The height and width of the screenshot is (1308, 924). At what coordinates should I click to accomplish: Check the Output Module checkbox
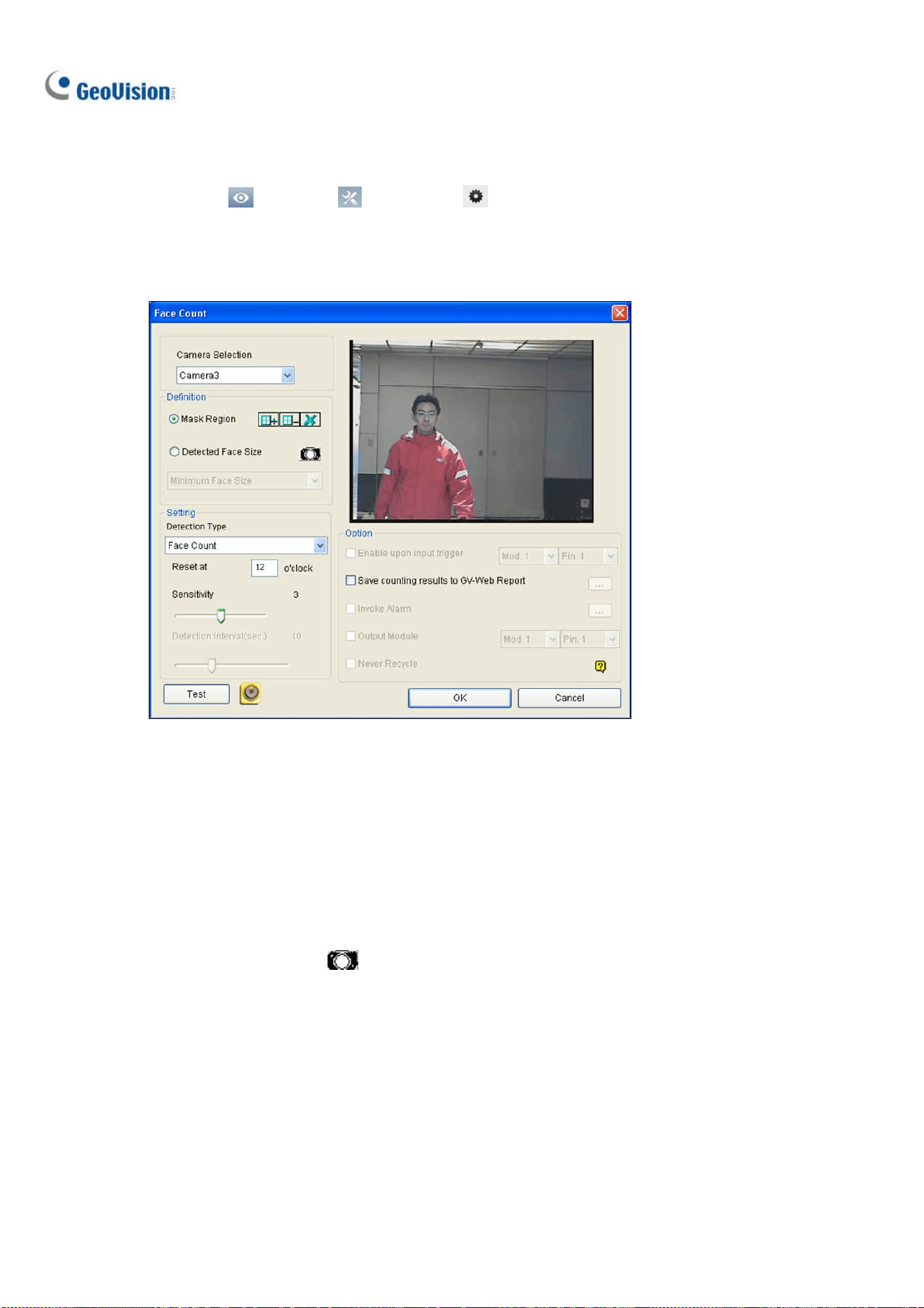tap(351, 637)
